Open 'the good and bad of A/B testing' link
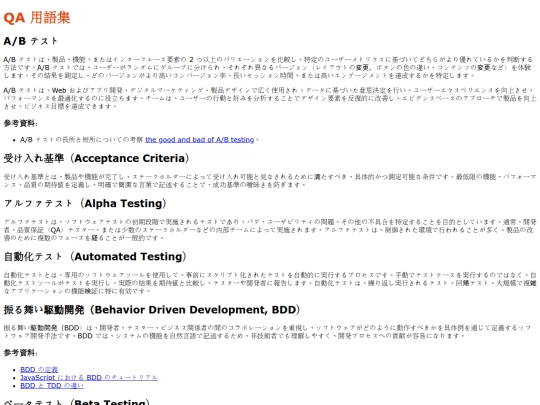540x405 pixels. coord(199,140)
